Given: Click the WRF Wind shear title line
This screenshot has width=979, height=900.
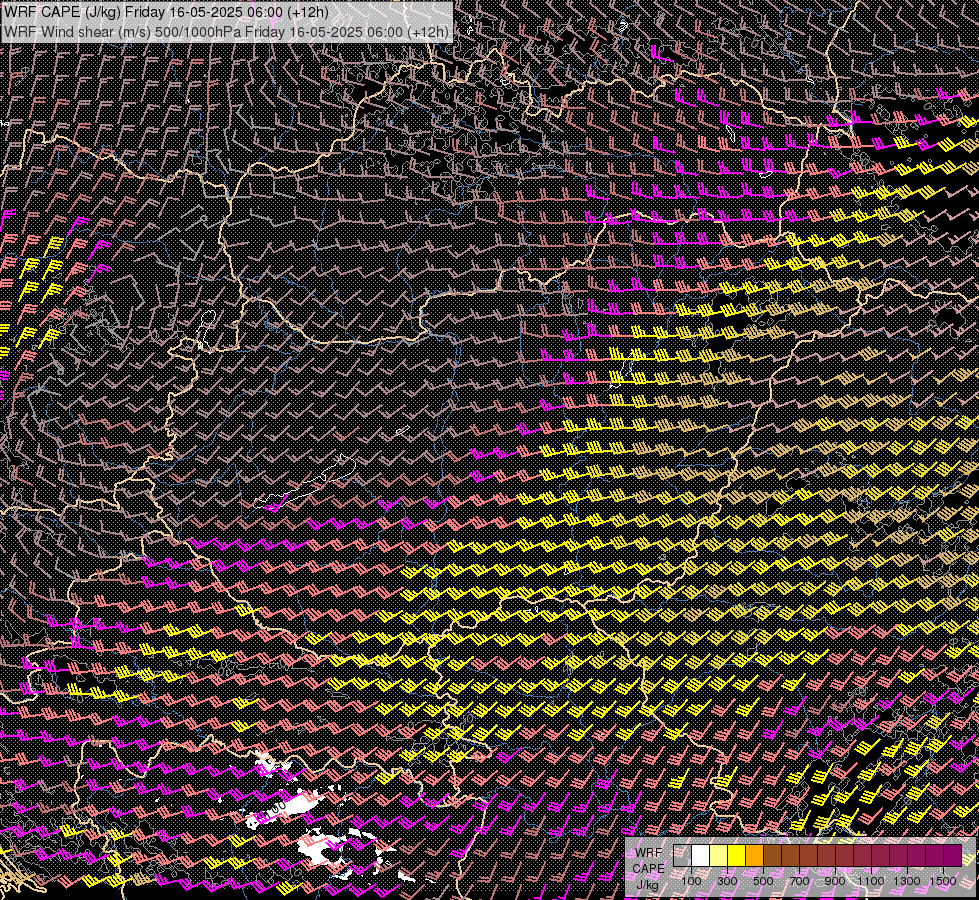Looking at the screenshot, I should click(x=226, y=32).
